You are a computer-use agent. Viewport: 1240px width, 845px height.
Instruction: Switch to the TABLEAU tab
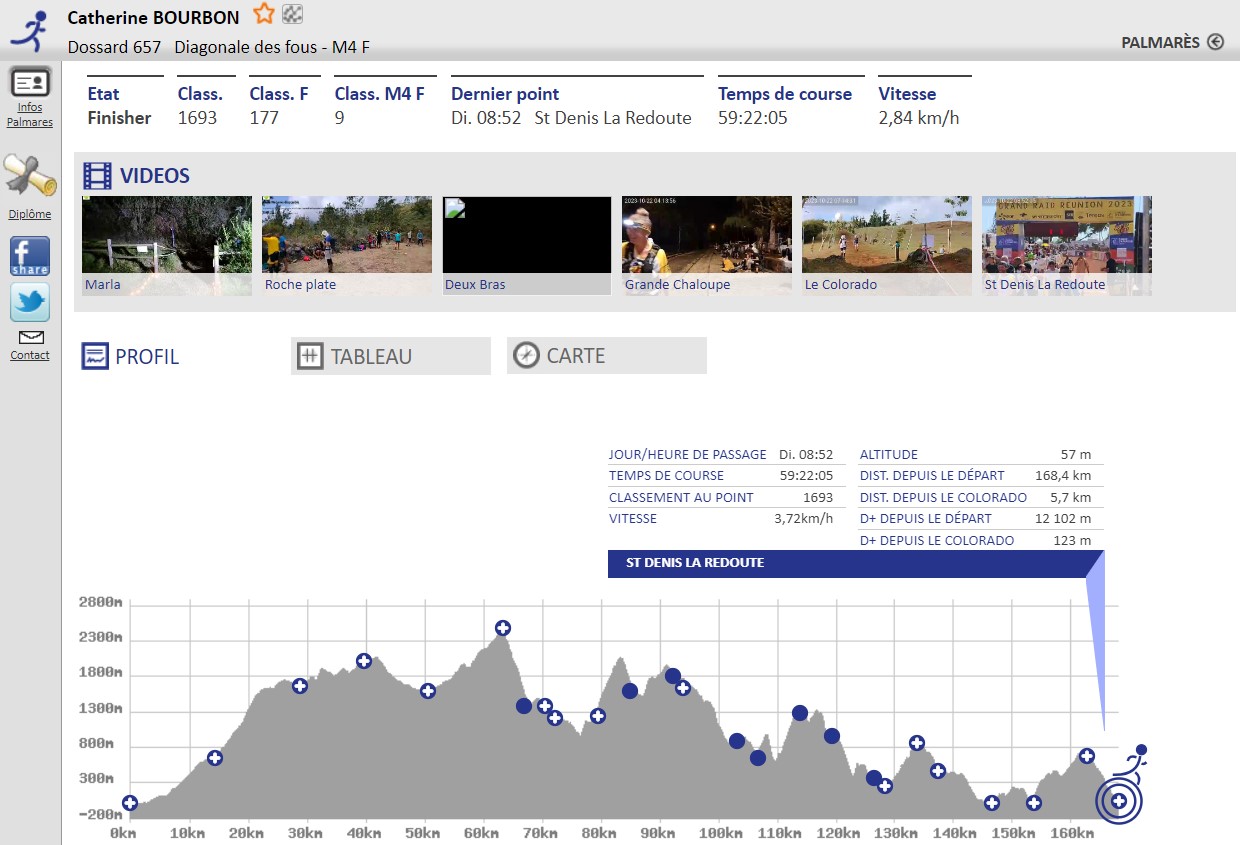390,356
